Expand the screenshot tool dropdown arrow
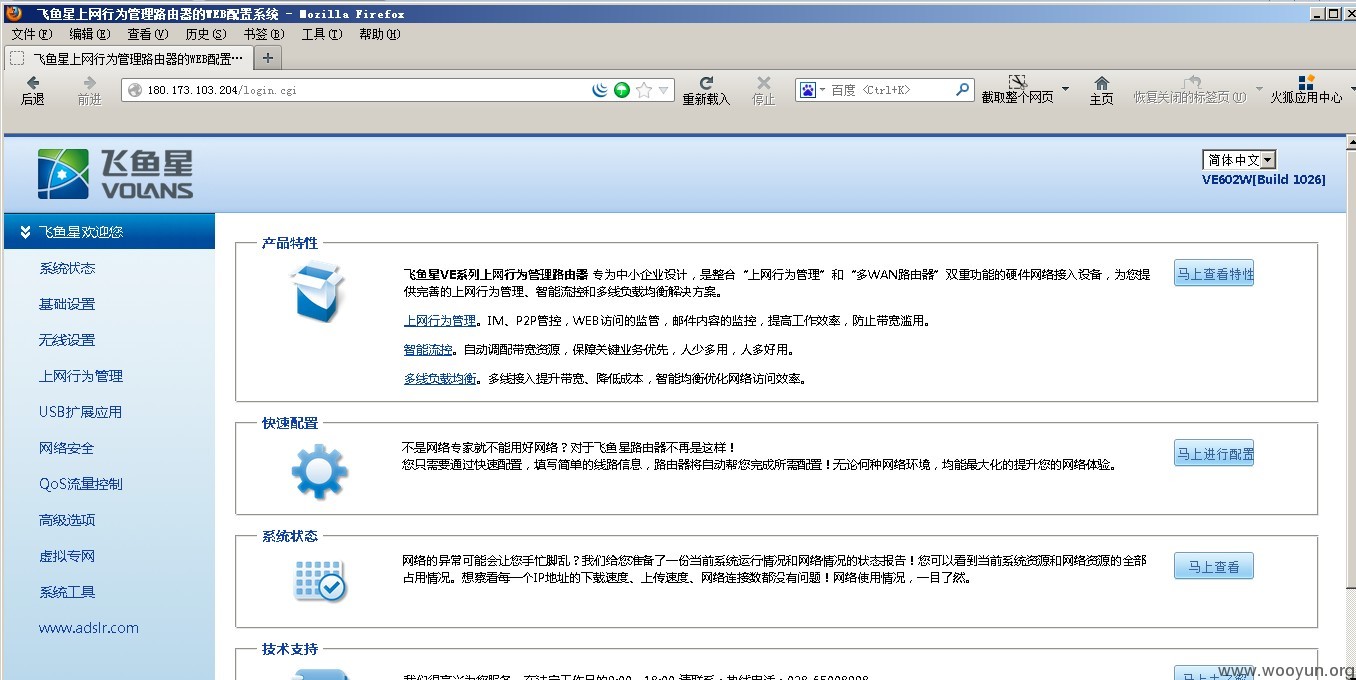The width and height of the screenshot is (1356, 680). pyautogui.click(x=1065, y=89)
